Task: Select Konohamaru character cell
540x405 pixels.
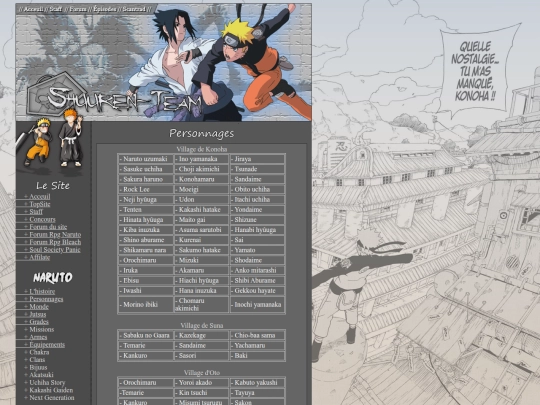Action: 201,179
